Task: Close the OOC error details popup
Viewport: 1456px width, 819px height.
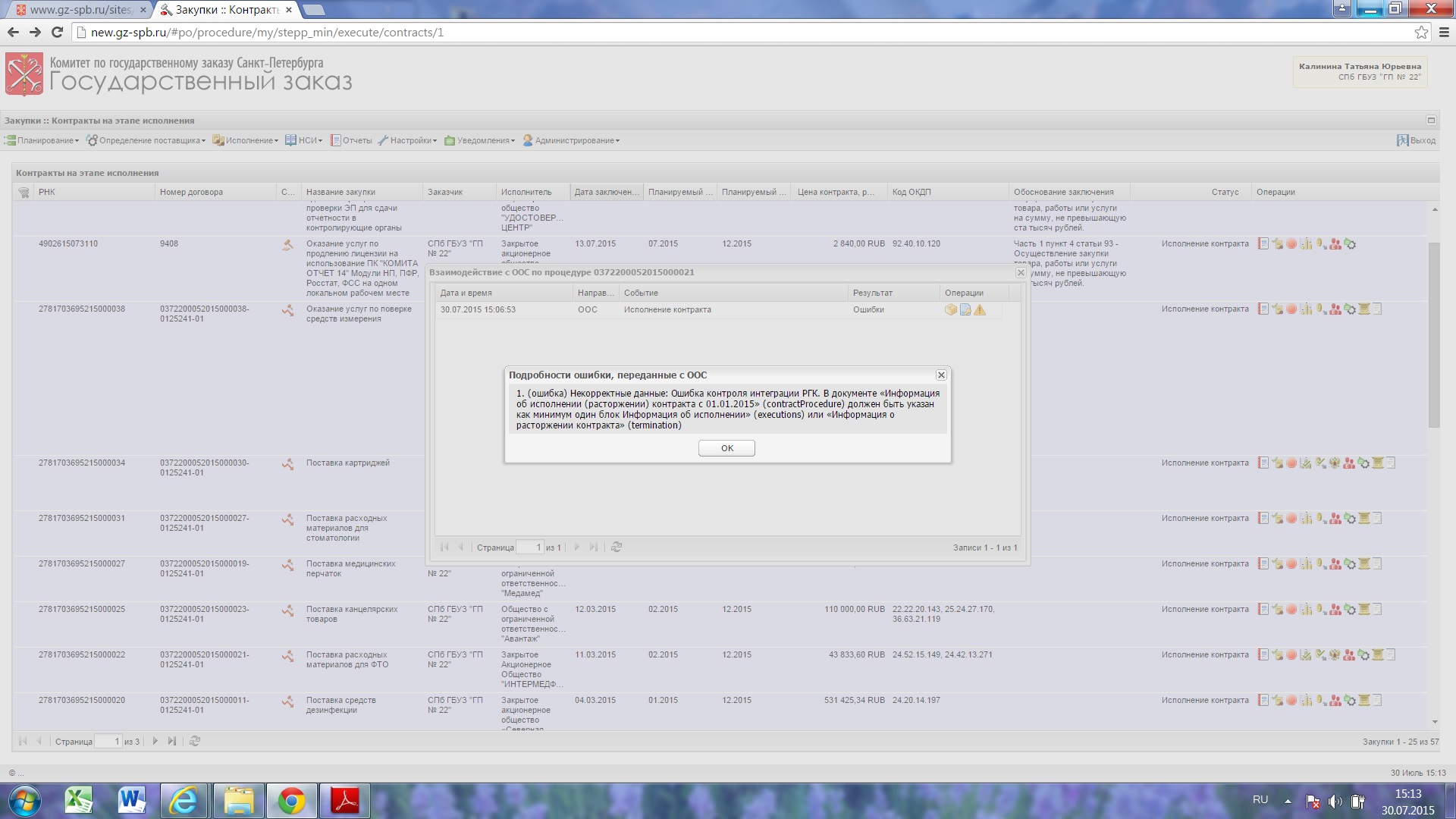Action: tap(940, 375)
